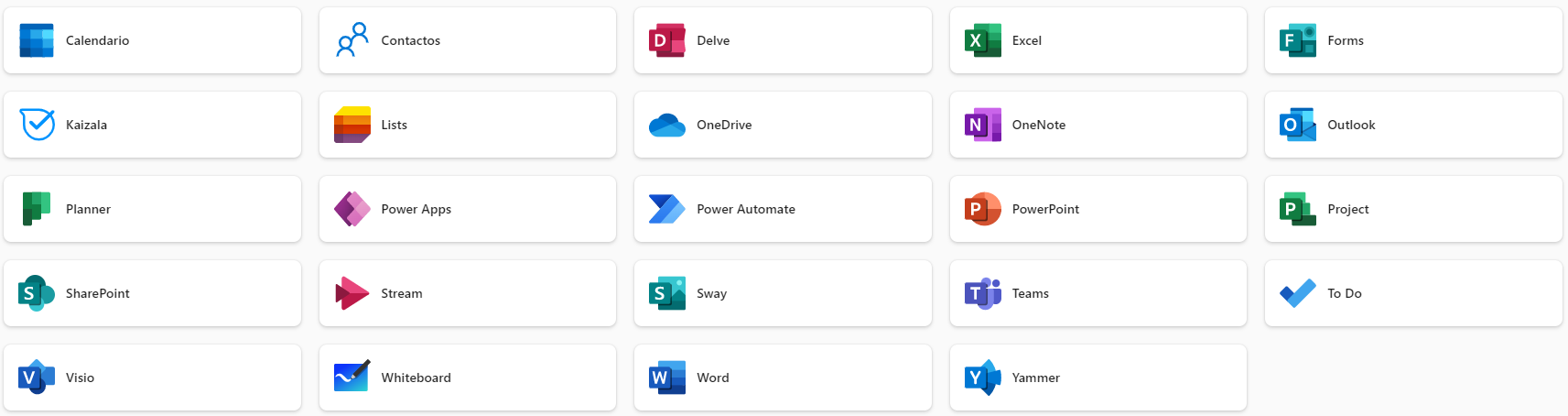This screenshot has height=416, width=1568.
Task: Click the SharePoint label text
Action: 97,293
